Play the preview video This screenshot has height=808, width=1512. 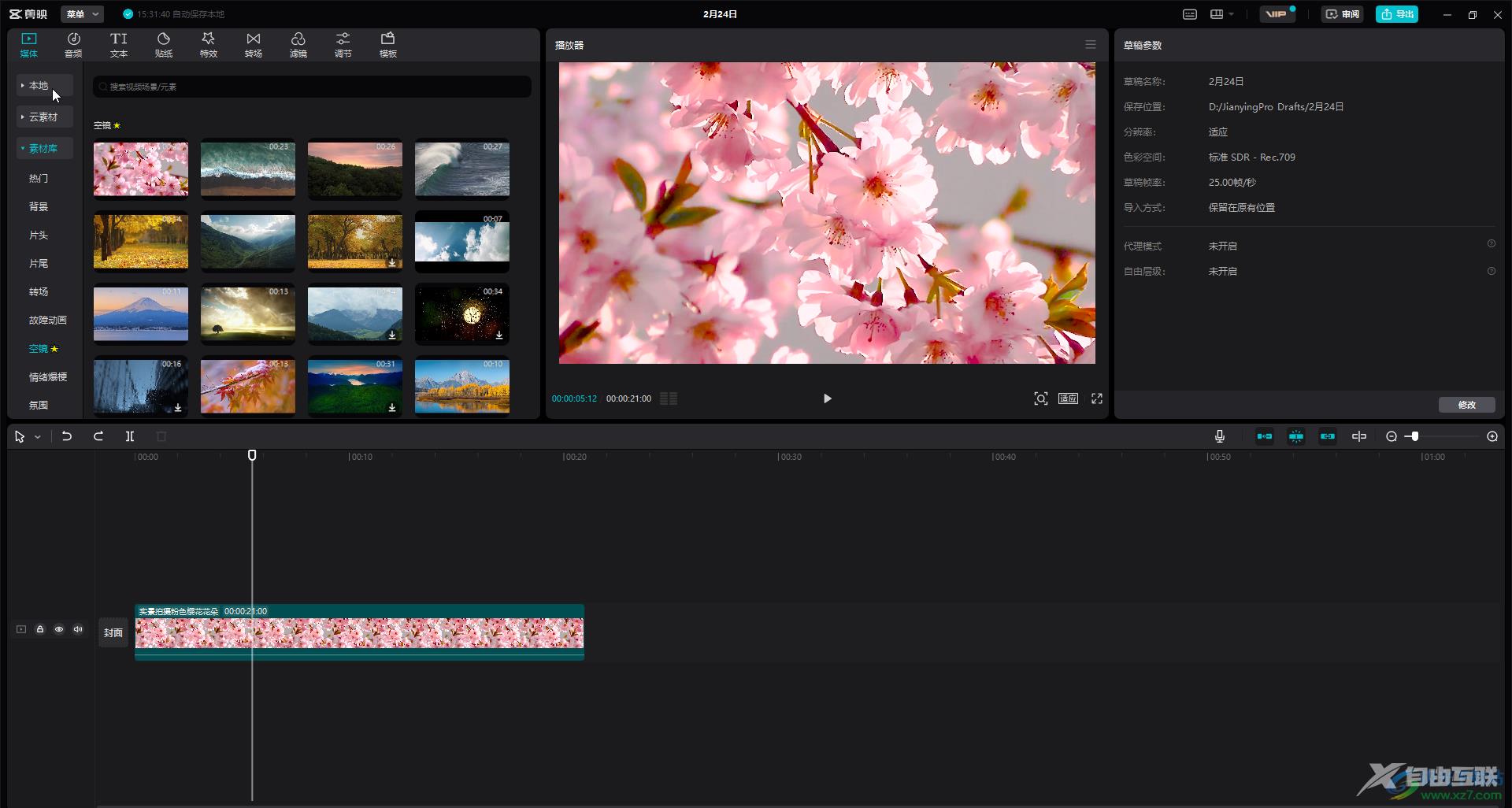827,398
